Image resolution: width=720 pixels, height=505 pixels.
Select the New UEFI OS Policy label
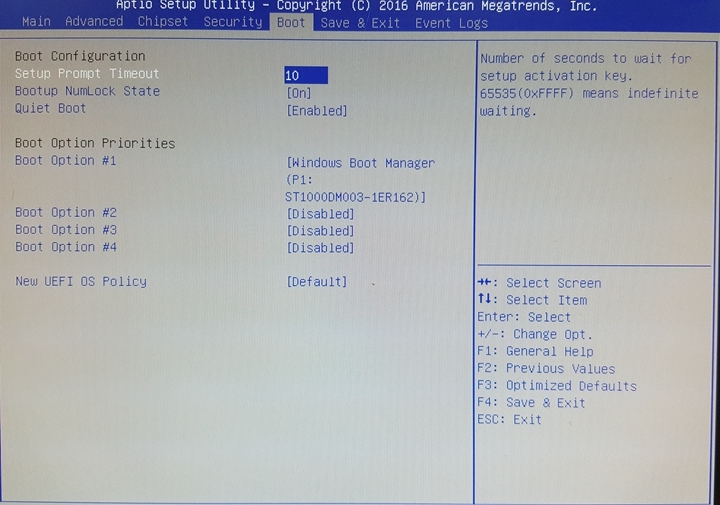click(x=81, y=281)
